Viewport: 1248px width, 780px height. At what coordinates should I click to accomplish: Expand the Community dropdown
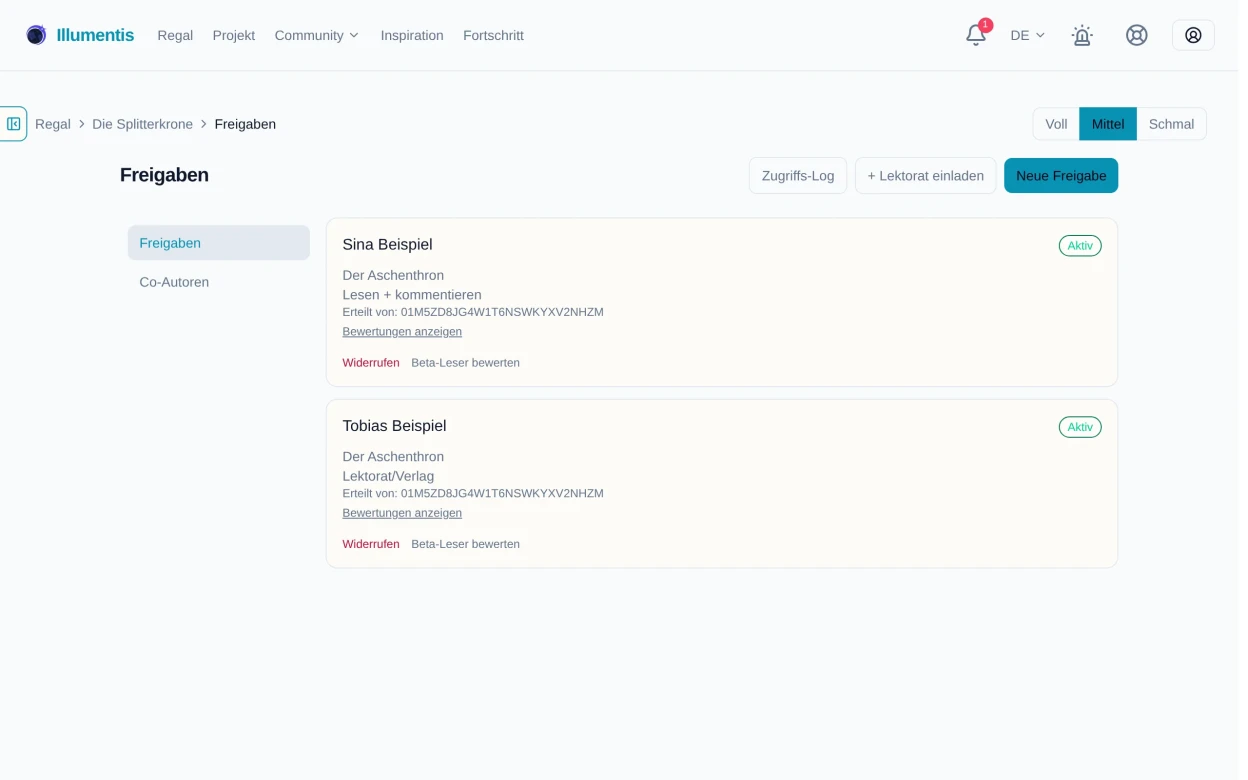click(x=316, y=35)
